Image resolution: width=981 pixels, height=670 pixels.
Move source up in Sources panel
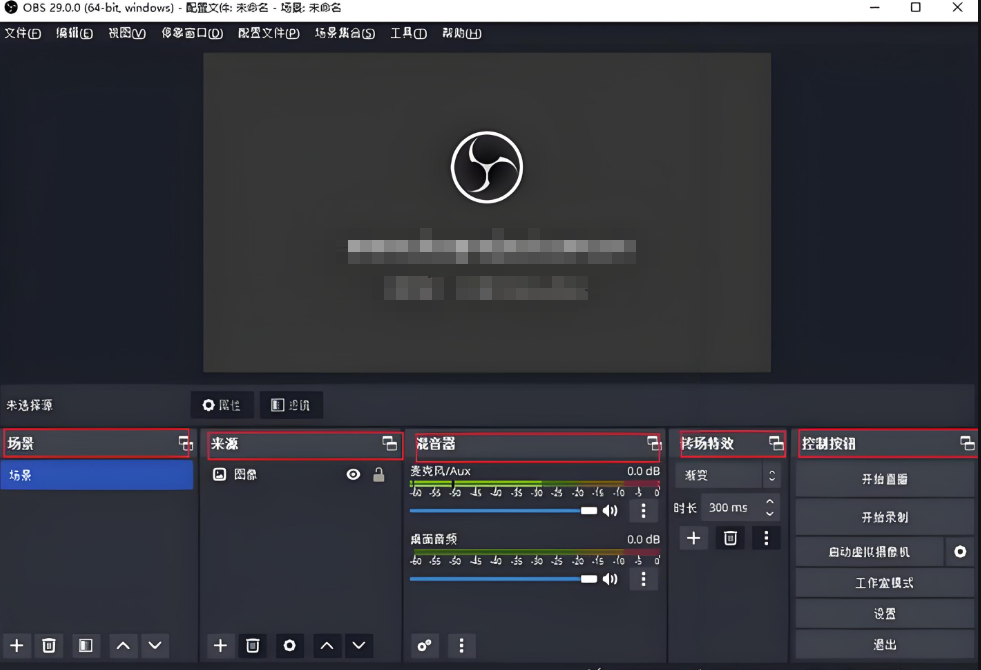pyautogui.click(x=327, y=646)
